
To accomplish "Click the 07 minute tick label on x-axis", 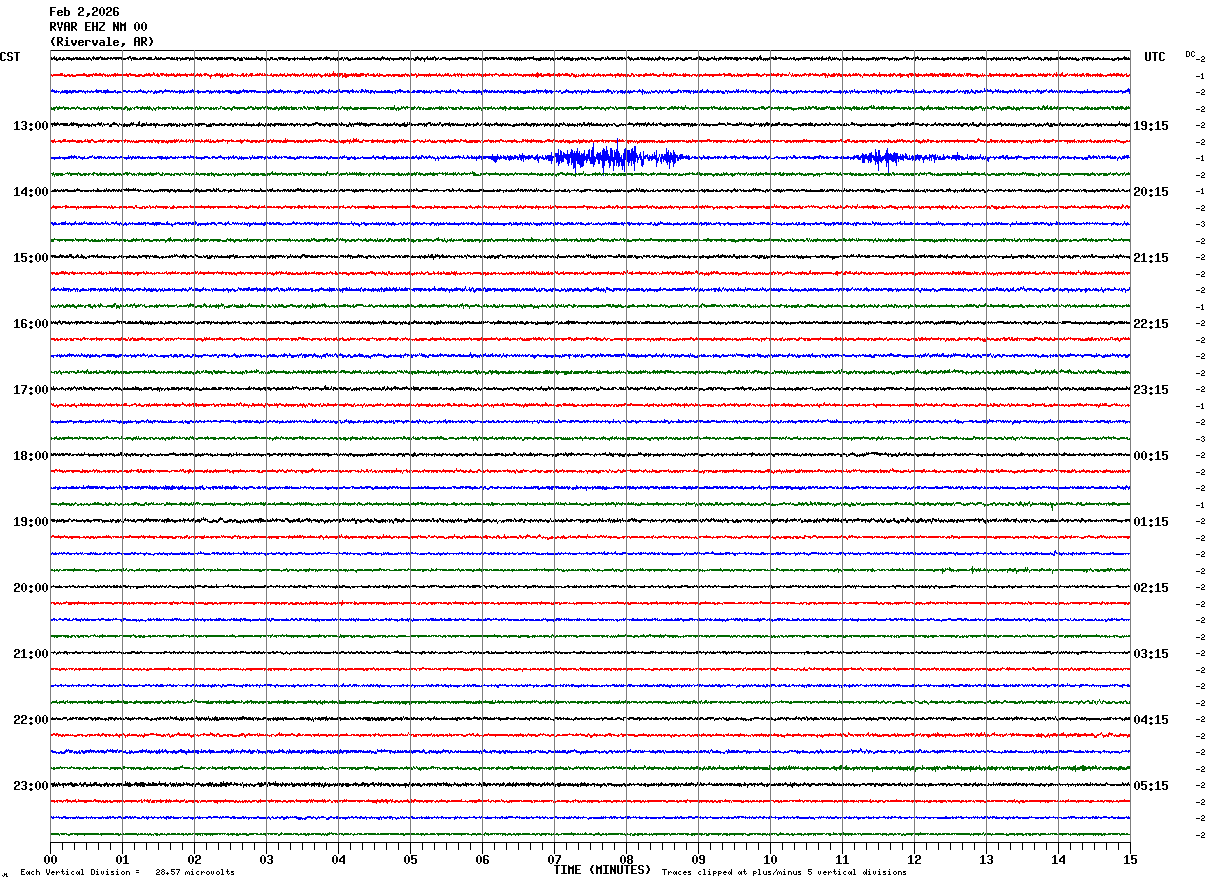I will [x=554, y=859].
